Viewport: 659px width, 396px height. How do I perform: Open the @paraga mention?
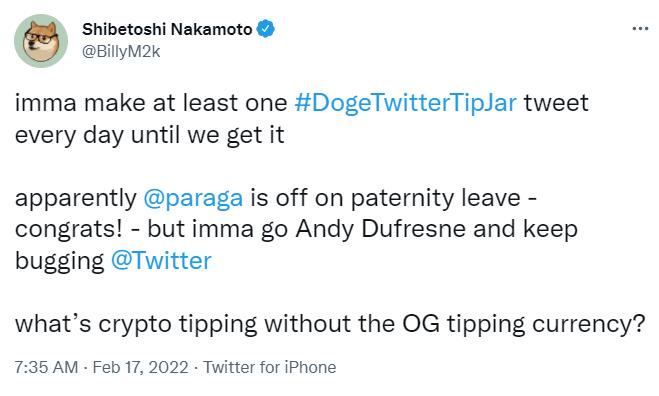click(193, 198)
